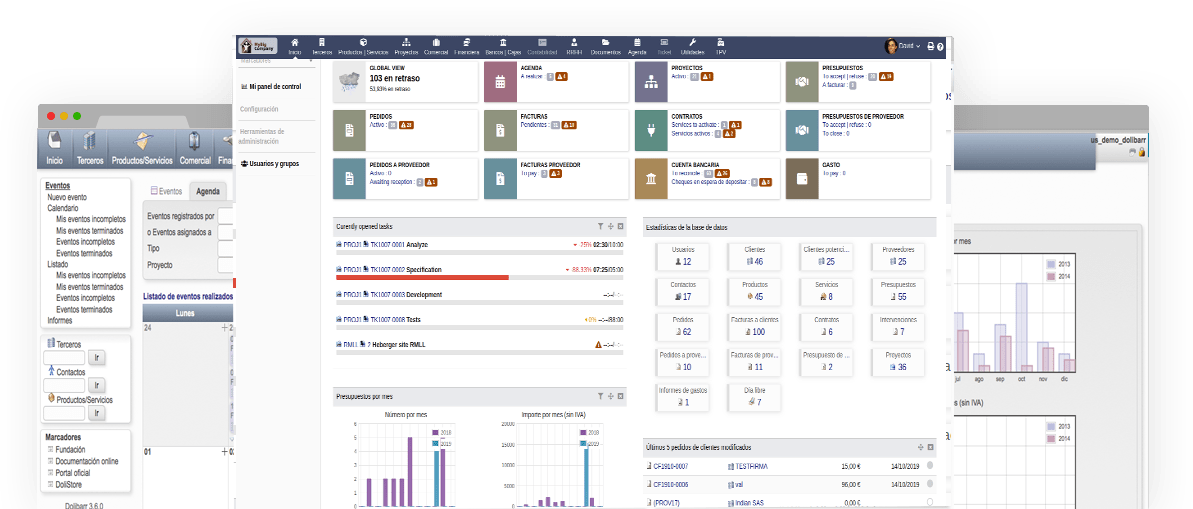This screenshot has width=1193, height=509.
Task: Open Financiera module in top navbar
Action: (x=466, y=46)
